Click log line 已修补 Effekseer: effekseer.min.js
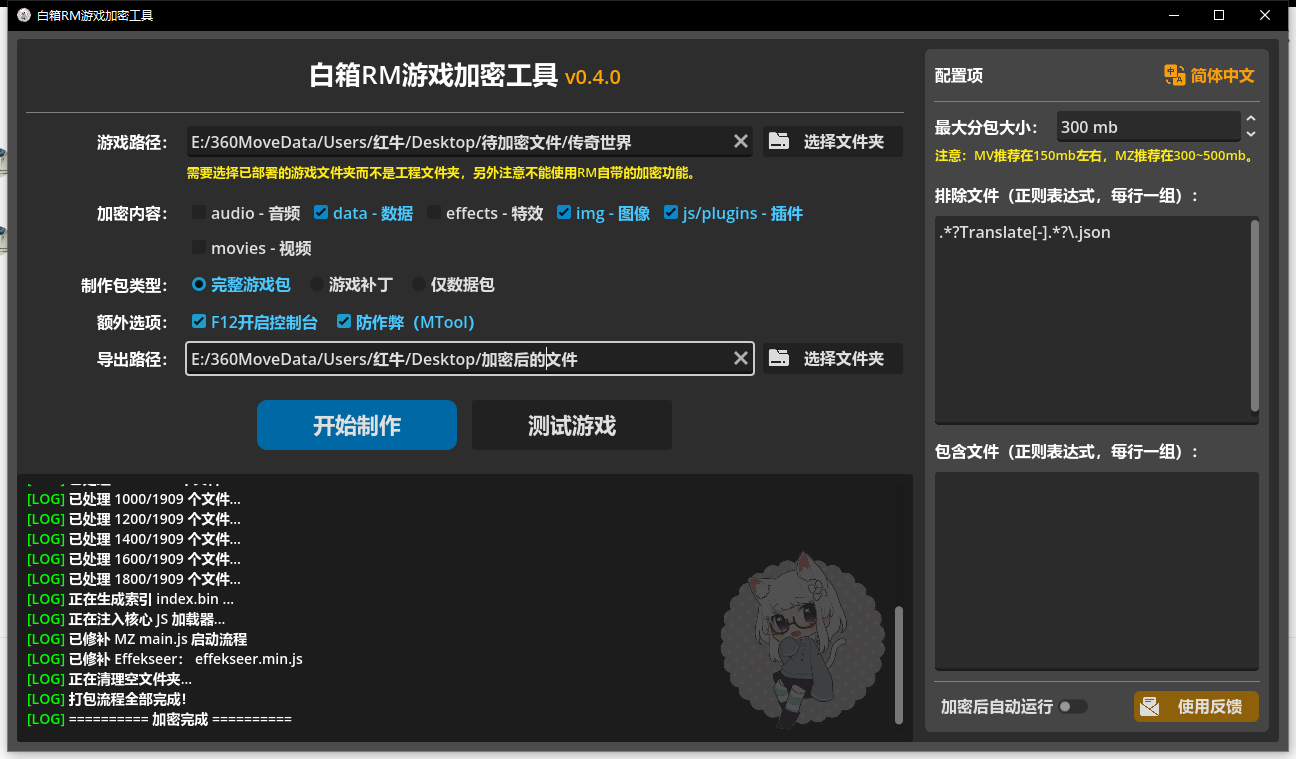This screenshot has height=759, width=1296. tap(164, 659)
